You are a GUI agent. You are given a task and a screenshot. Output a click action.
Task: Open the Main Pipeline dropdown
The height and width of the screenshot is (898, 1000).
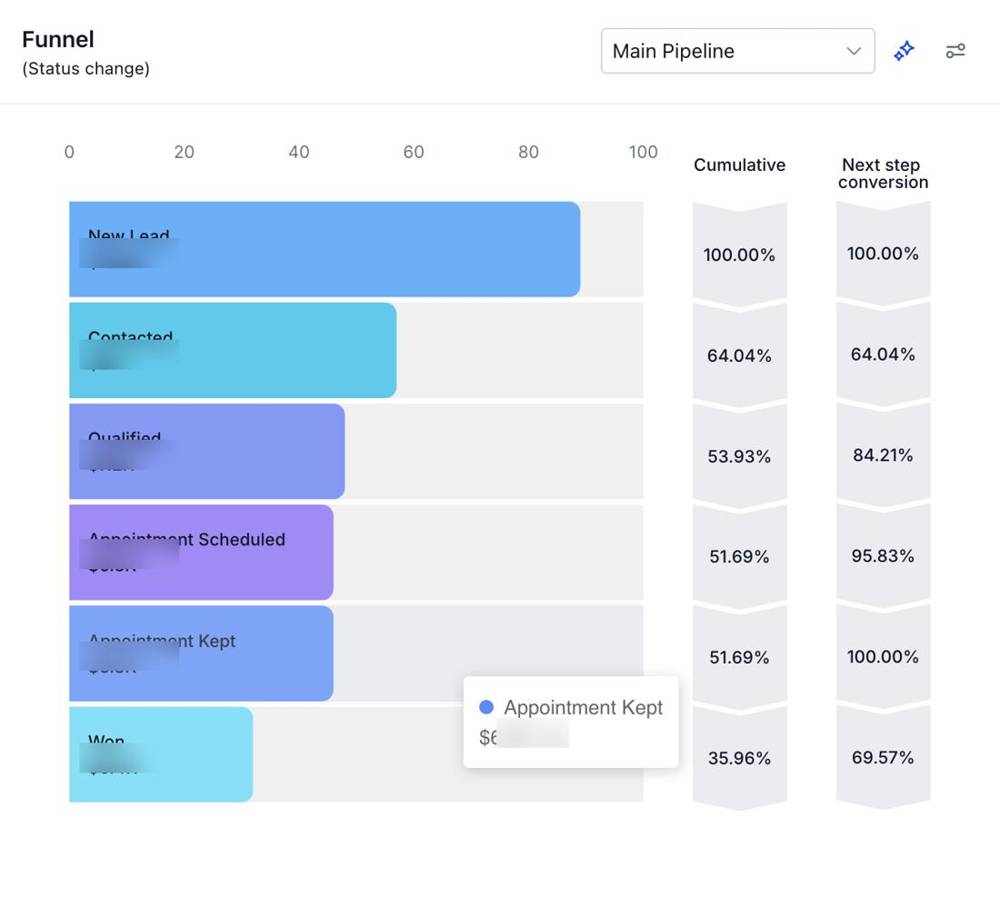tap(737, 51)
